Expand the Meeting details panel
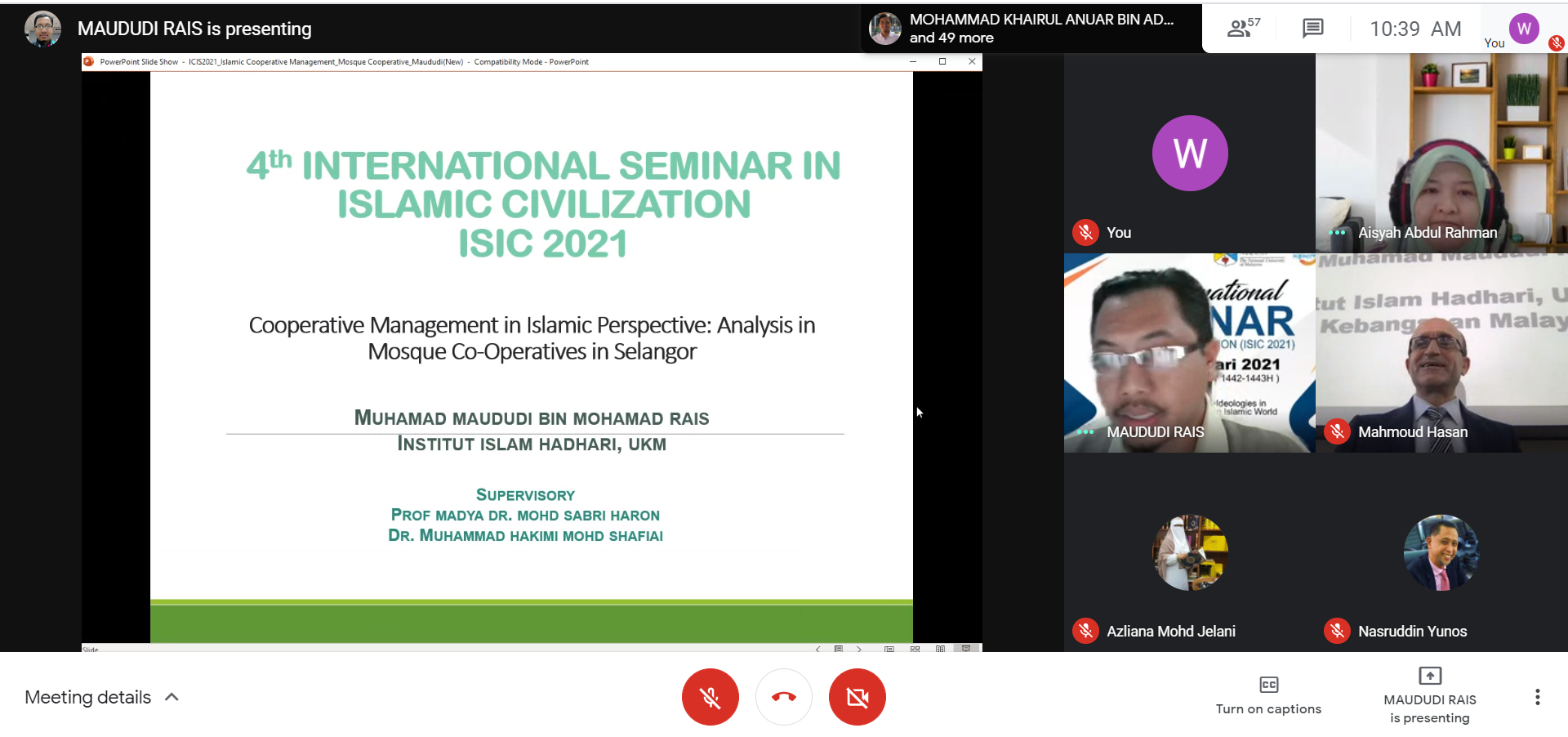This screenshot has width=1568, height=737. (102, 697)
